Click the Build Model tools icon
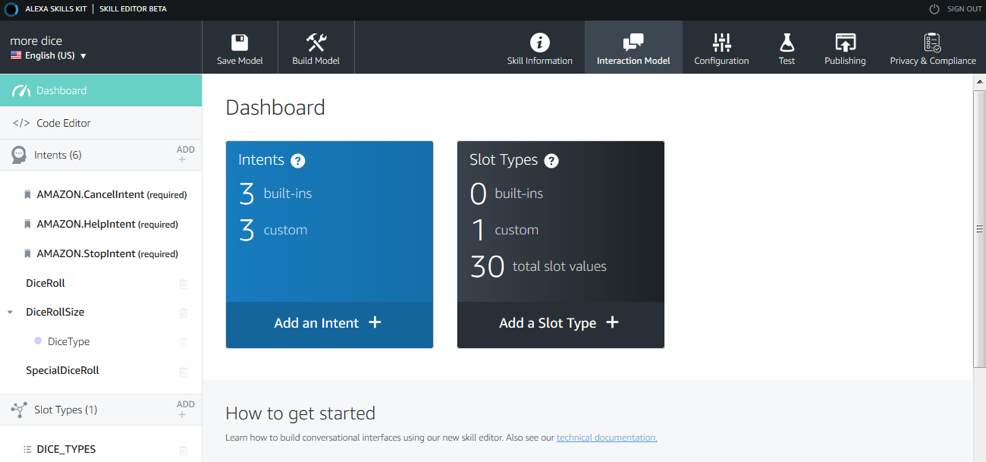The height and width of the screenshot is (462, 986). pyautogui.click(x=316, y=42)
